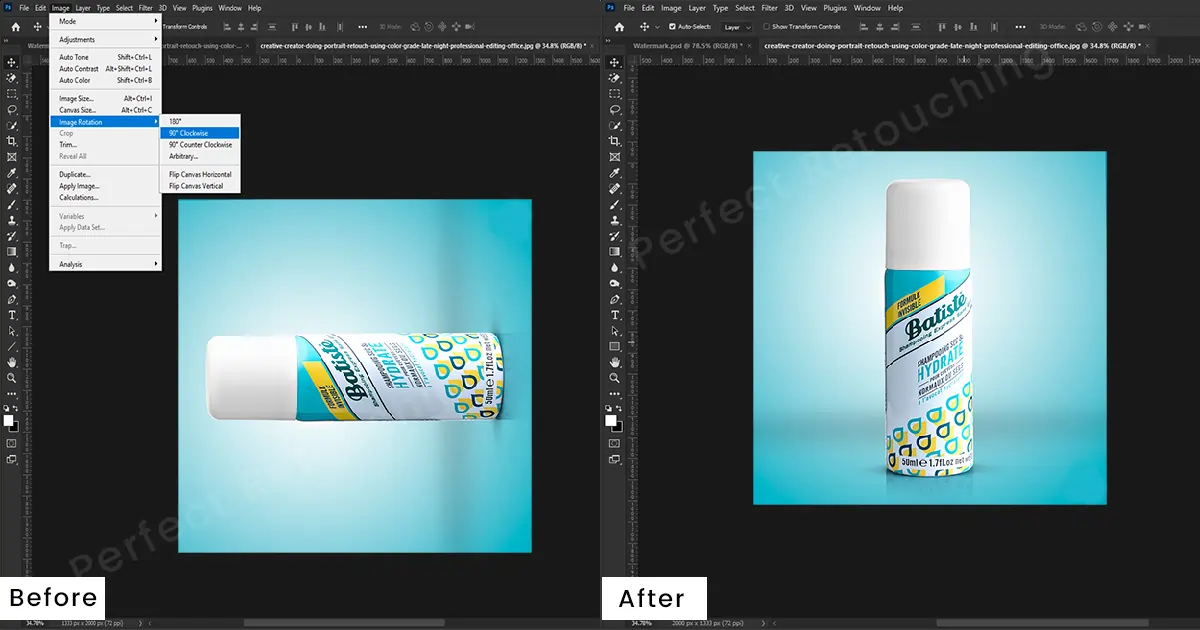
Task: Enable the Auto-Select checkbox
Action: [672, 27]
